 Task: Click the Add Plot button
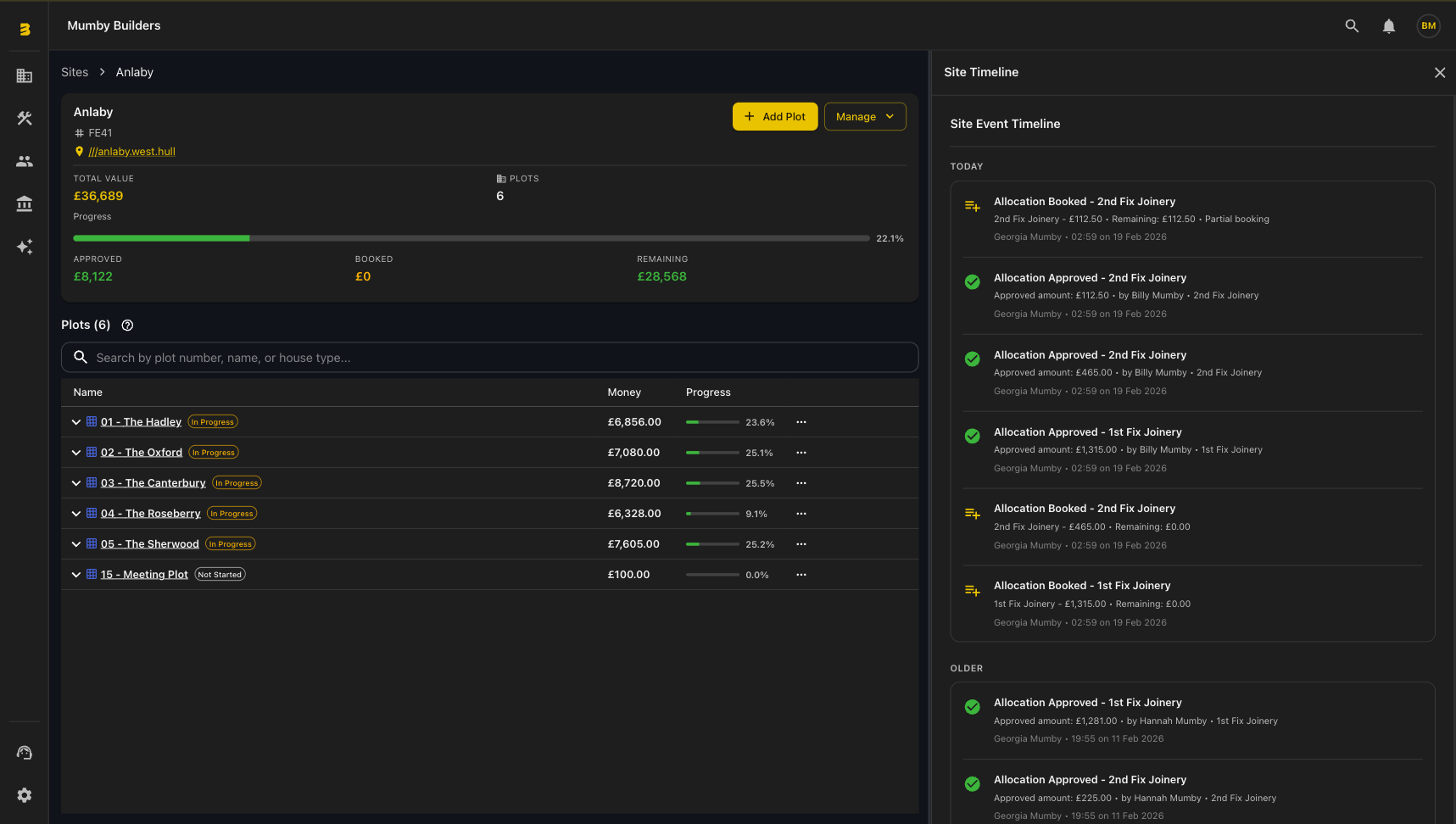[774, 117]
